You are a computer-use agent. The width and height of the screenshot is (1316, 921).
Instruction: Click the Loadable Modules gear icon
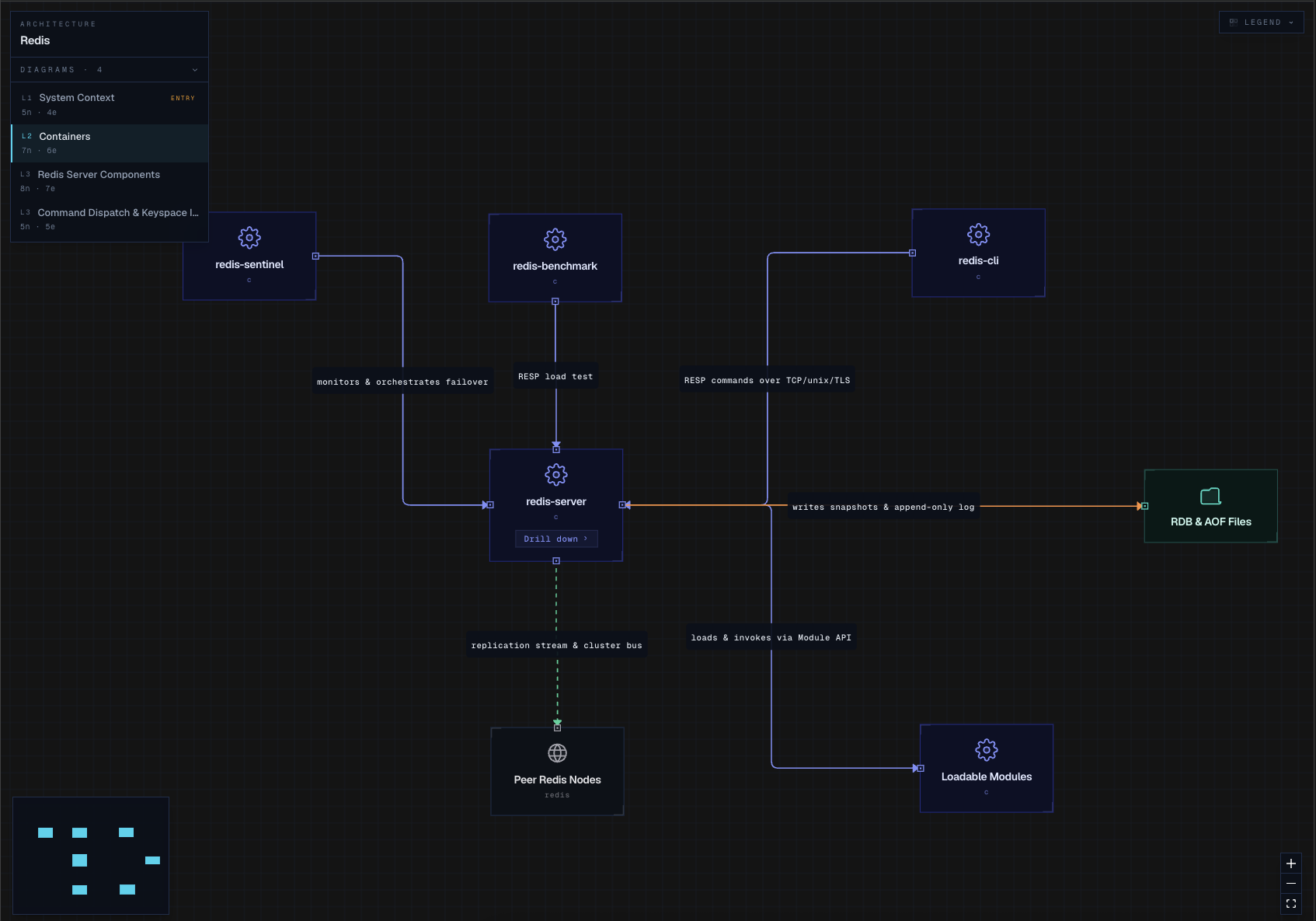(x=987, y=750)
